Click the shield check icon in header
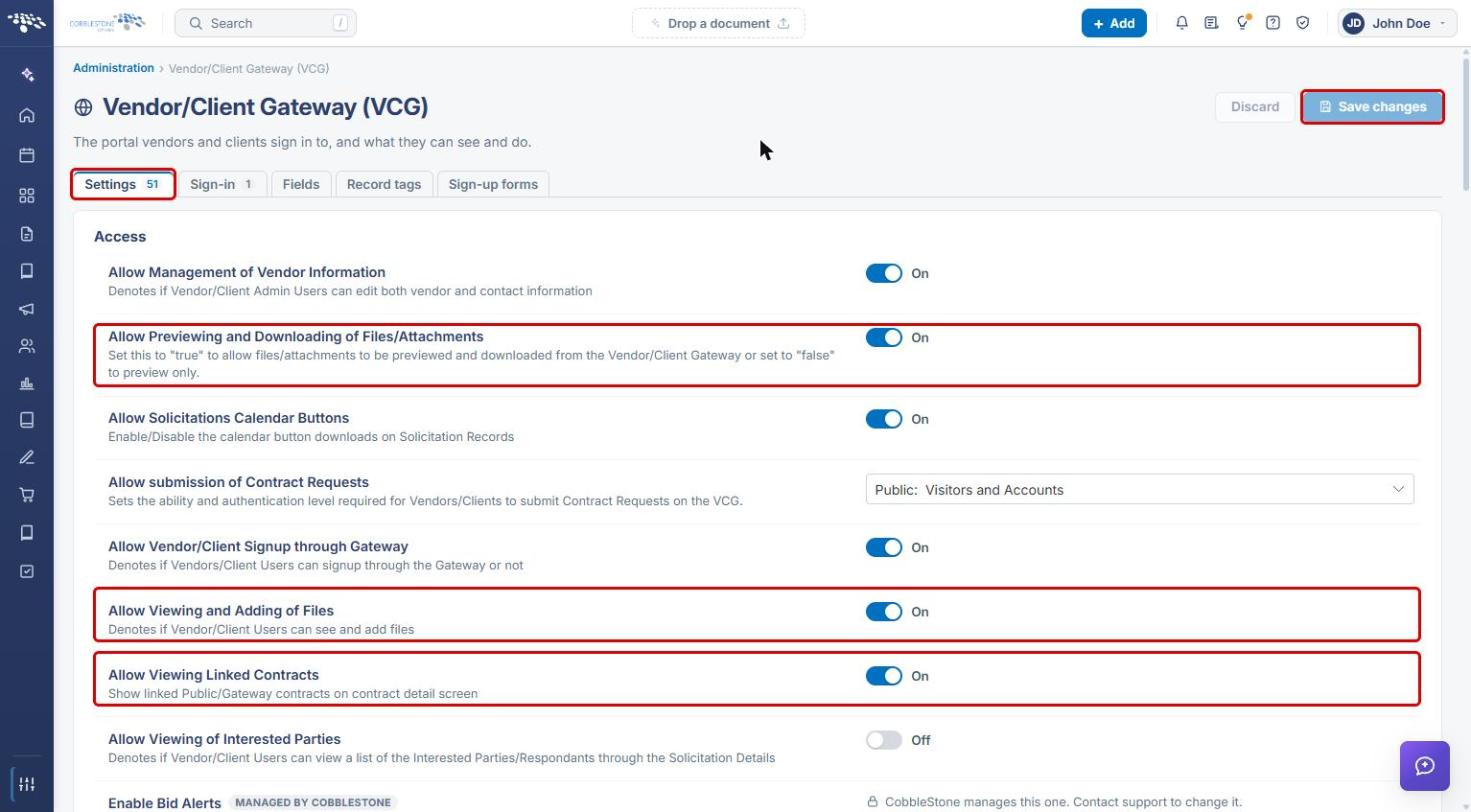The image size is (1471, 812). coord(1303,23)
